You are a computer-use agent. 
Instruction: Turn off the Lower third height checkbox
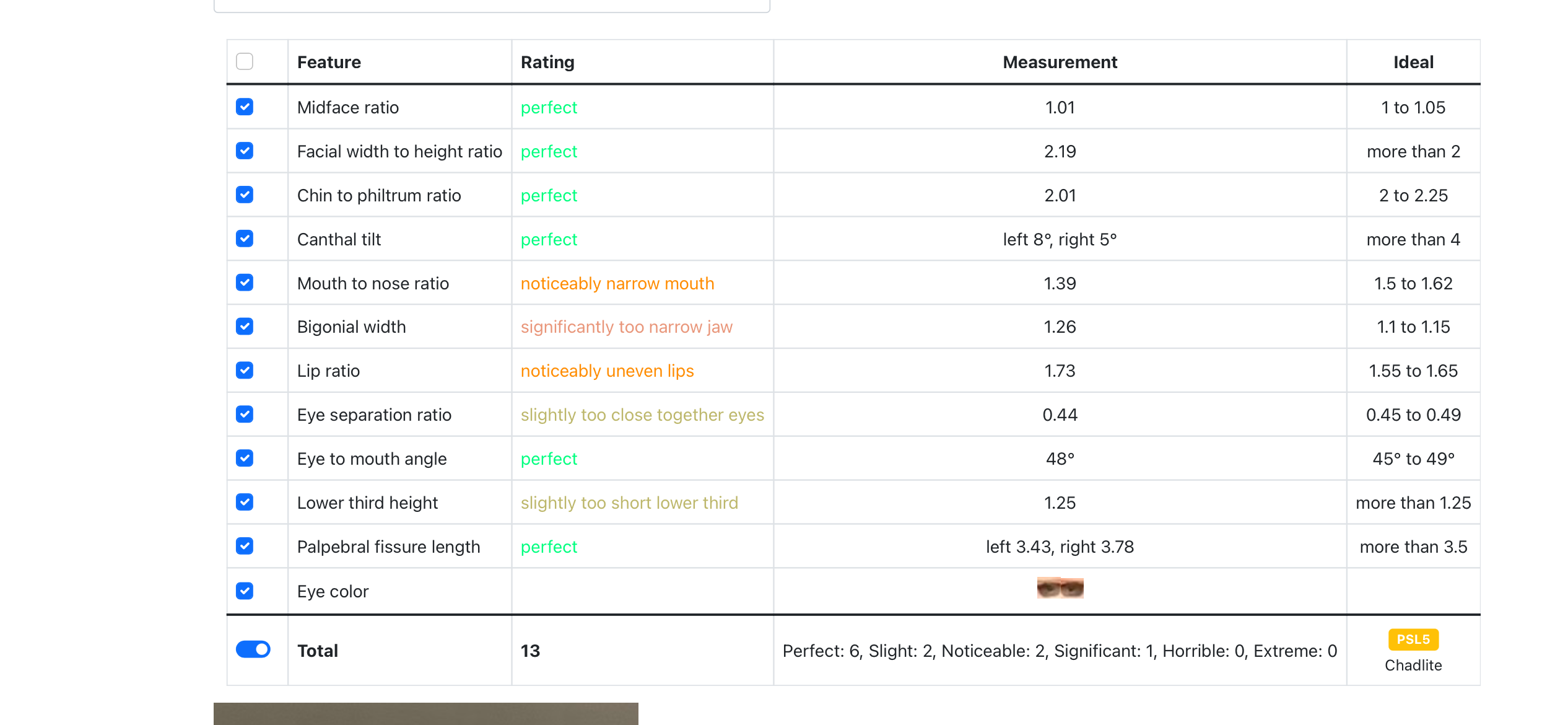[245, 502]
